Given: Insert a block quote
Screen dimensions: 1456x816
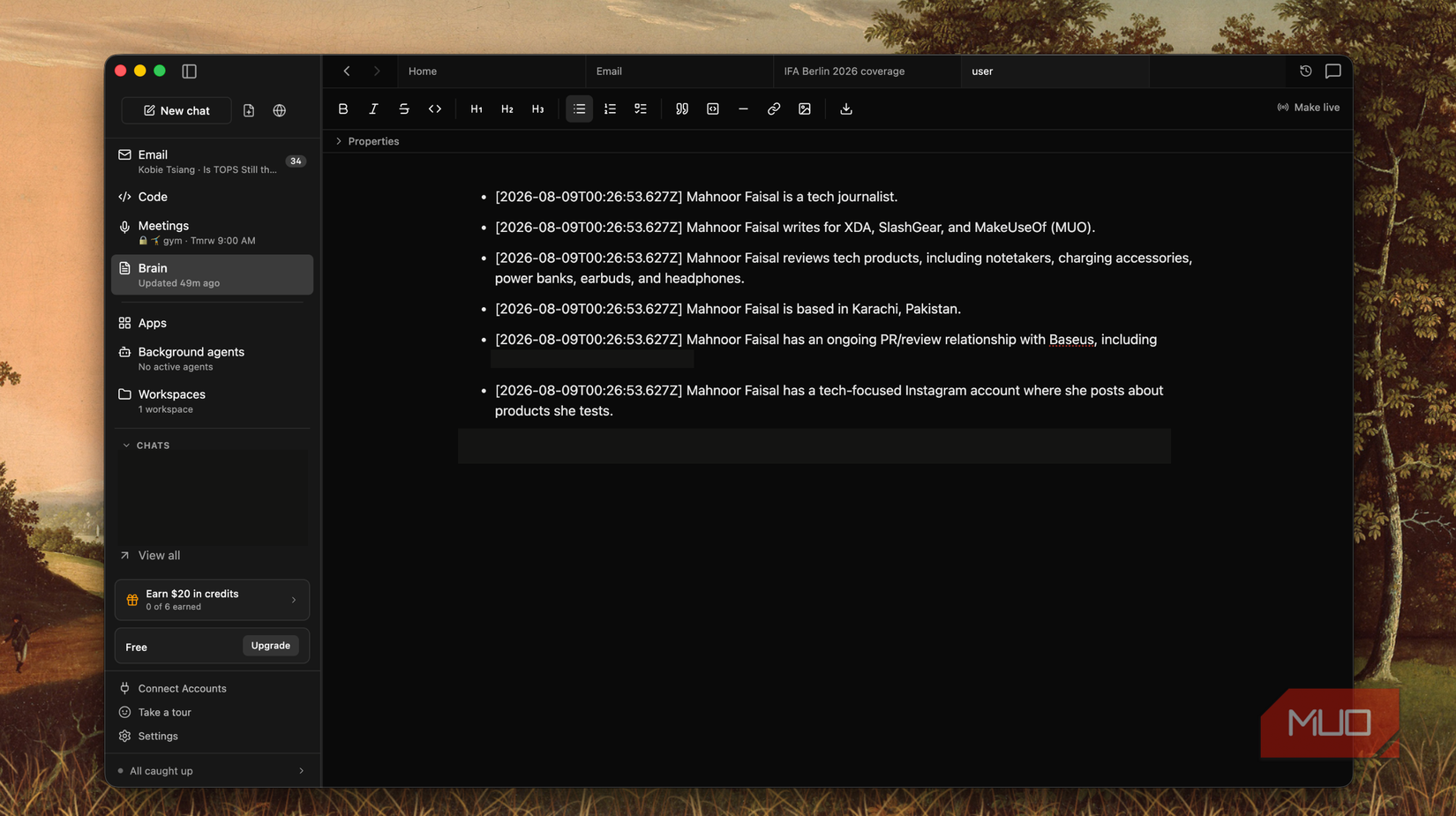Looking at the screenshot, I should click(682, 109).
